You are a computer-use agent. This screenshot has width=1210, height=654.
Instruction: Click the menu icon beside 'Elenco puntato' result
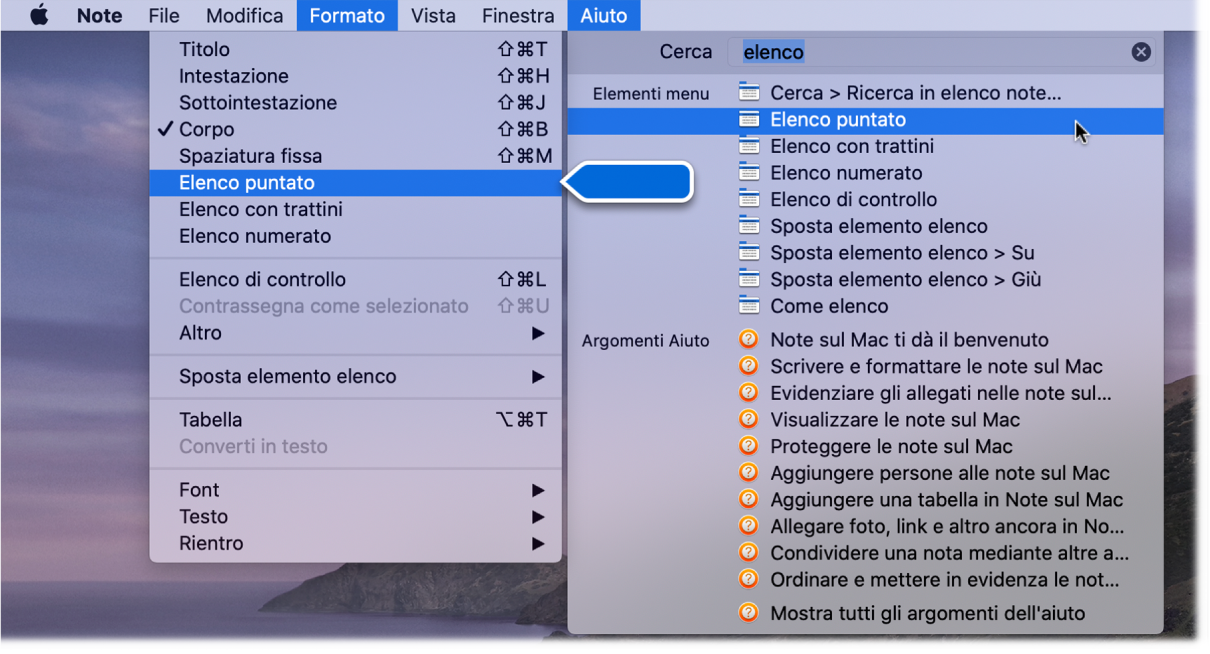point(748,119)
